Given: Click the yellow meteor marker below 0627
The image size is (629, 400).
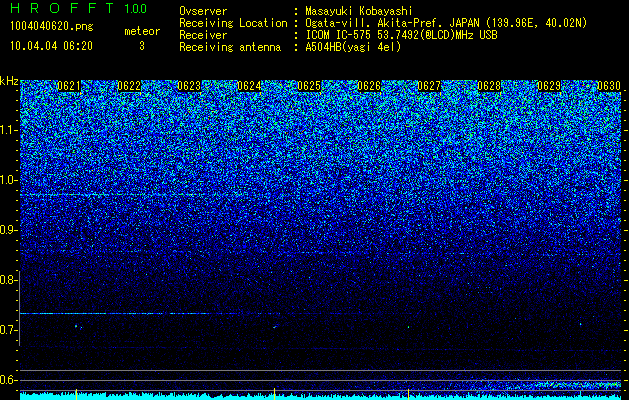Looking at the screenshot, I should click(408, 394).
